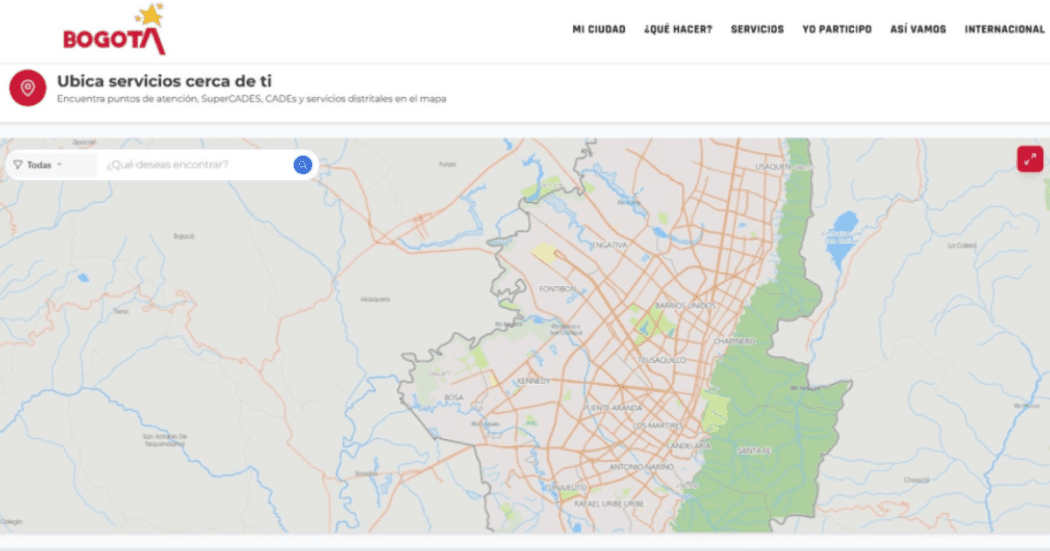Open the SERVICIOS menu
Screen dimensions: 1050x551
coord(757,29)
